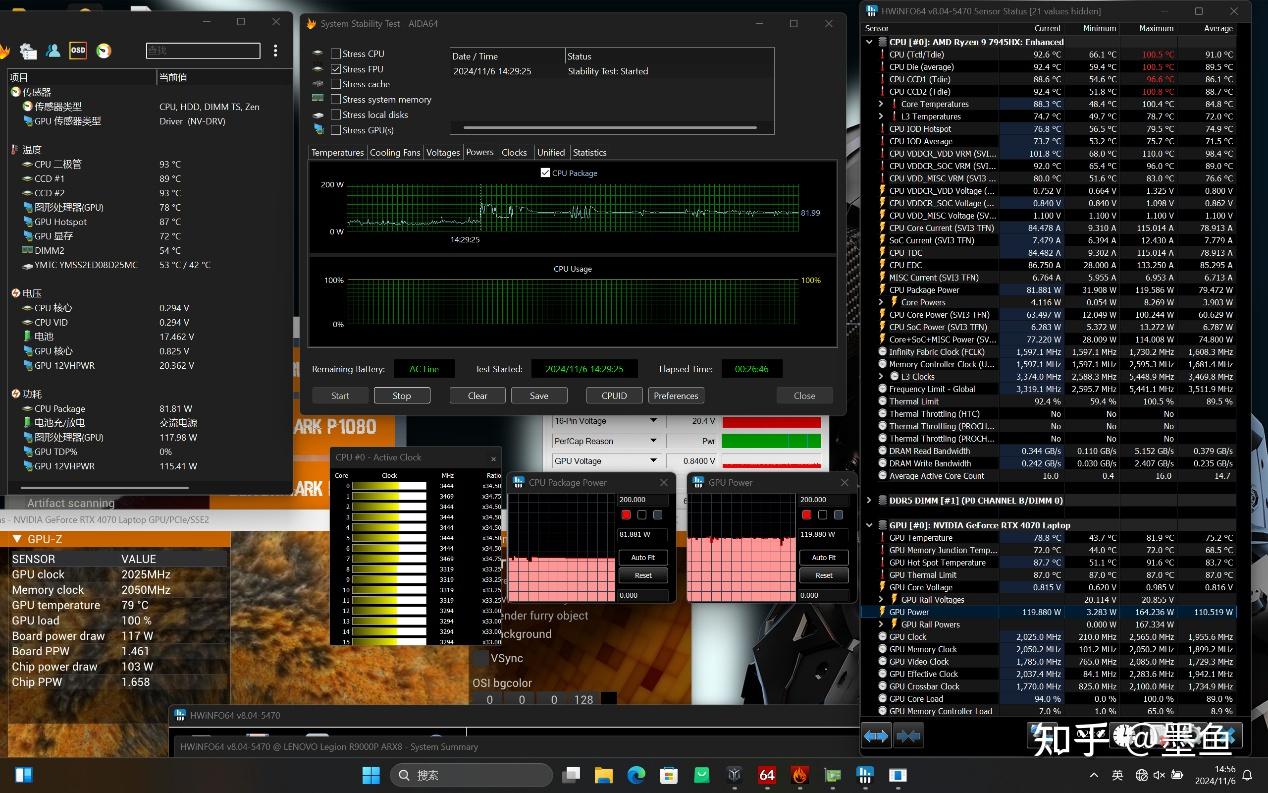Switch to the Temperatures tab

tap(337, 152)
